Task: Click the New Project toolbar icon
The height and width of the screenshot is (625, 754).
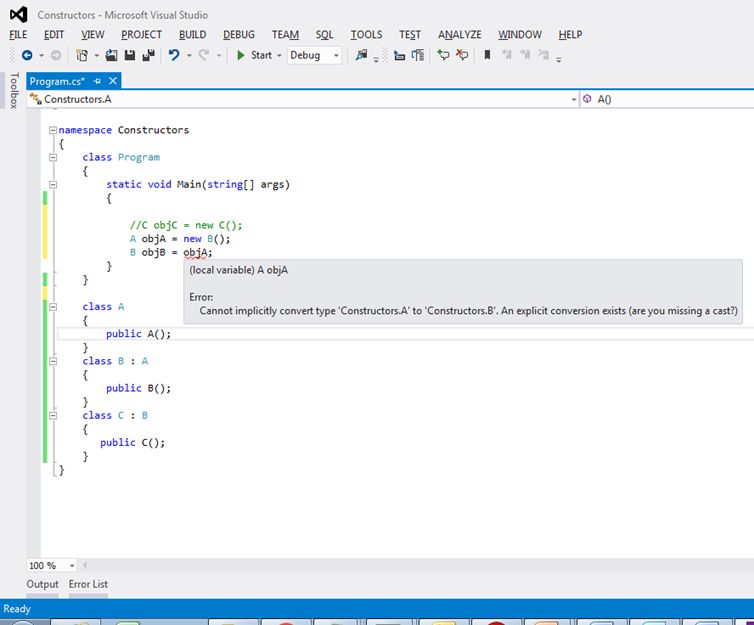Action: pos(83,56)
